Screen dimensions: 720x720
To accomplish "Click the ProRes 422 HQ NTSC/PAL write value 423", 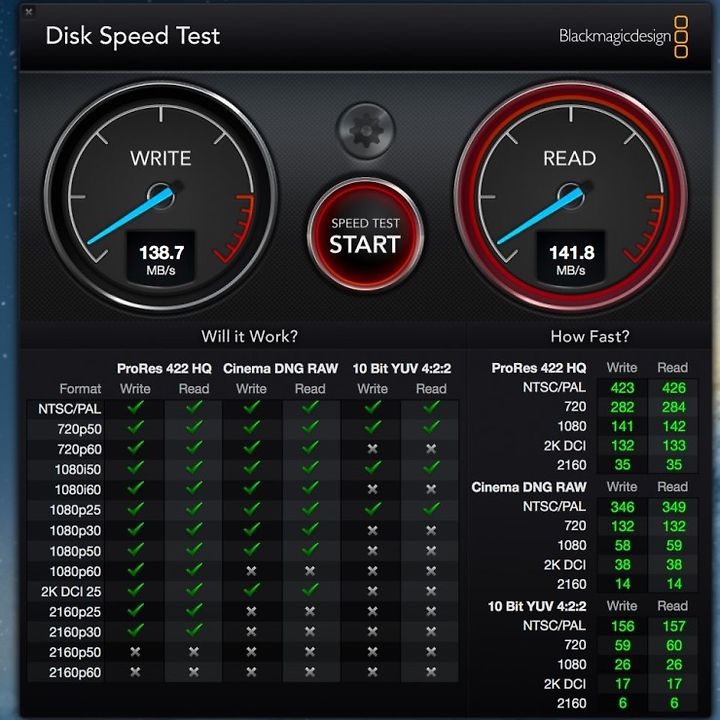I will [x=622, y=388].
